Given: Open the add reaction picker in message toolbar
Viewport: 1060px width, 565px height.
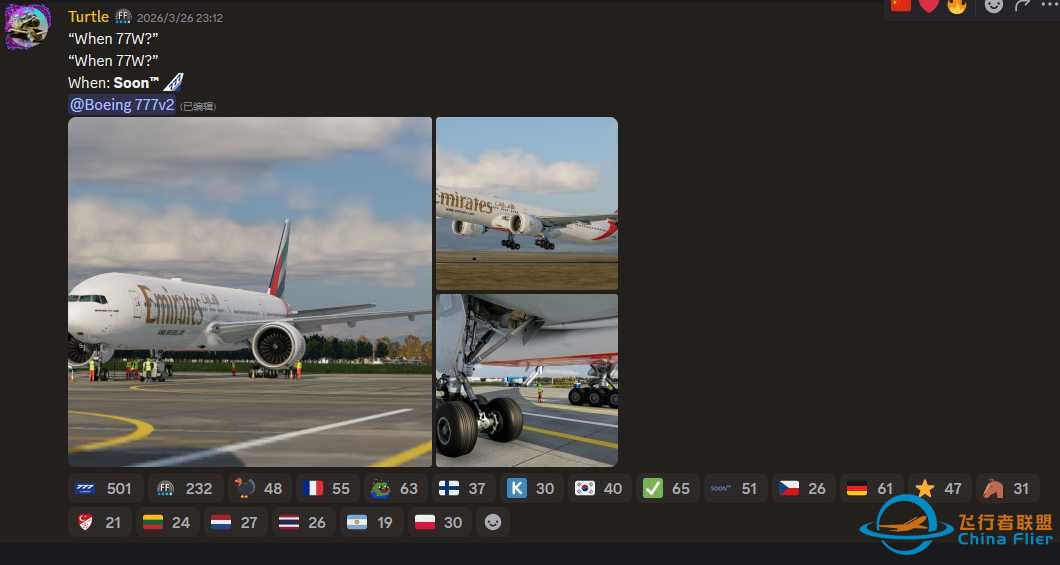Looking at the screenshot, I should [993, 5].
